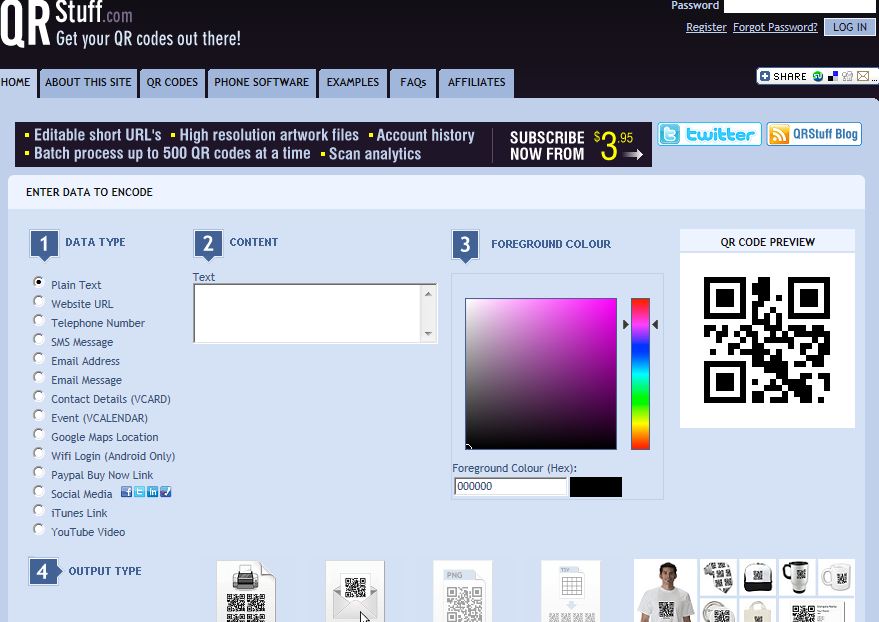Click text area scroll down arrow
This screenshot has height=622, width=879.
tap(429, 334)
